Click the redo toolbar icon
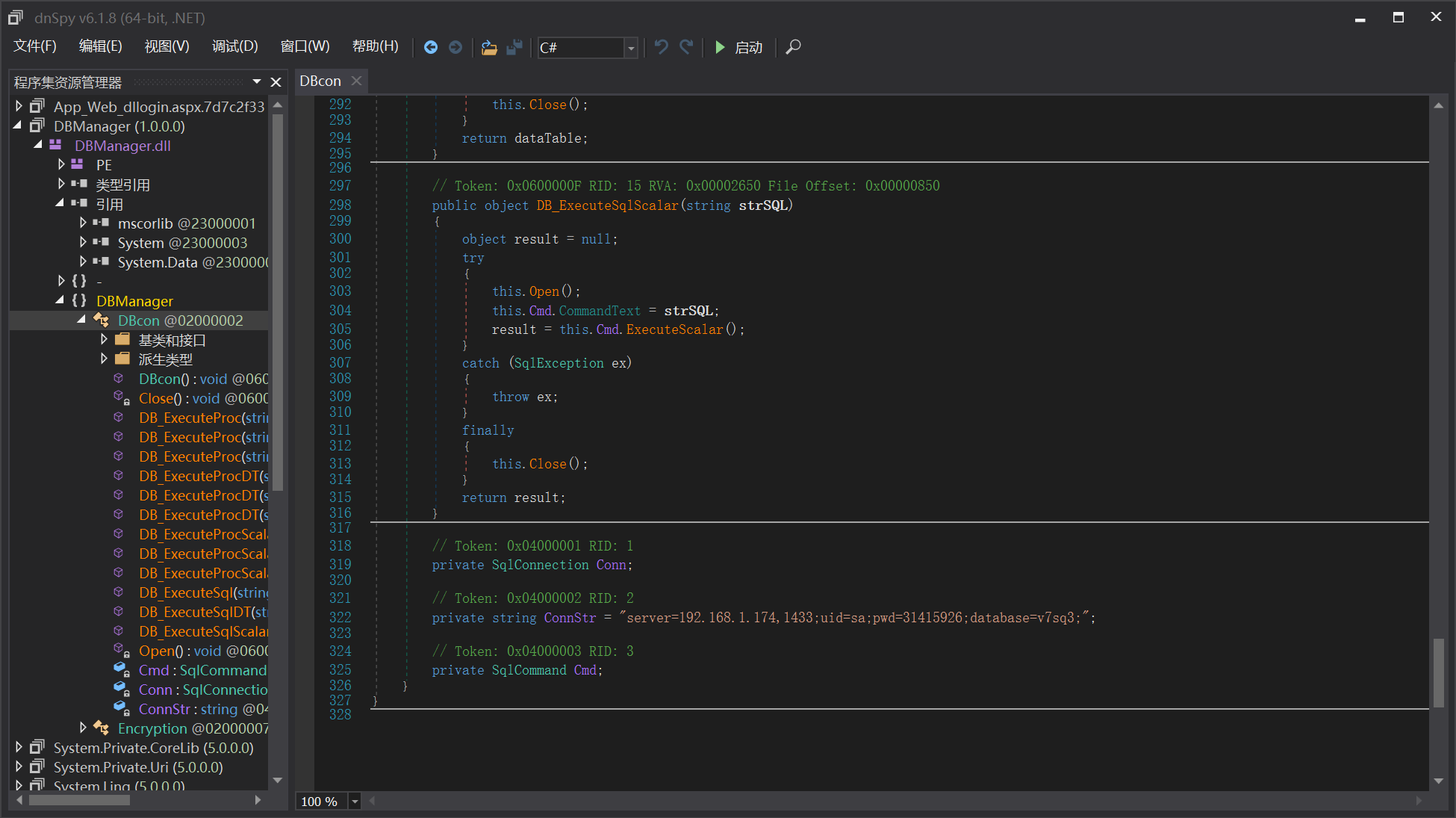 click(x=686, y=47)
